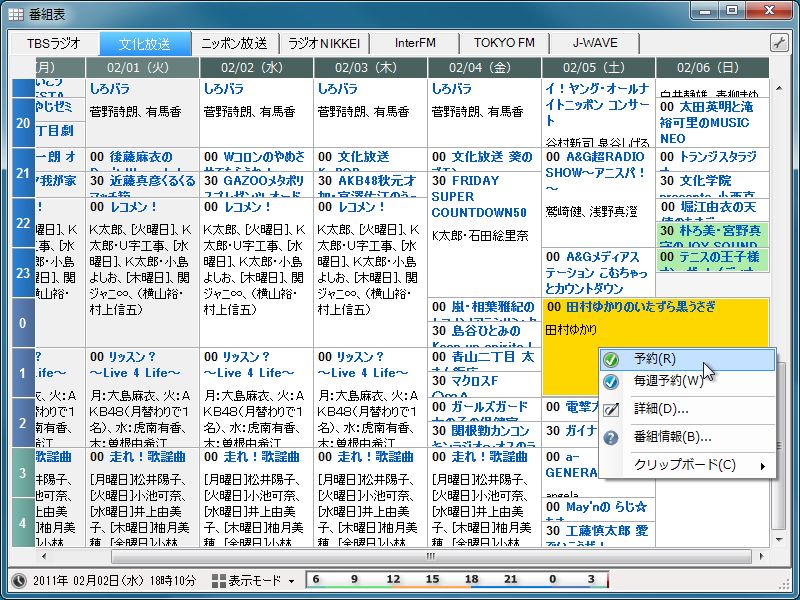
Task: Open the 表示モード dropdown arrow
Action: (x=291, y=581)
